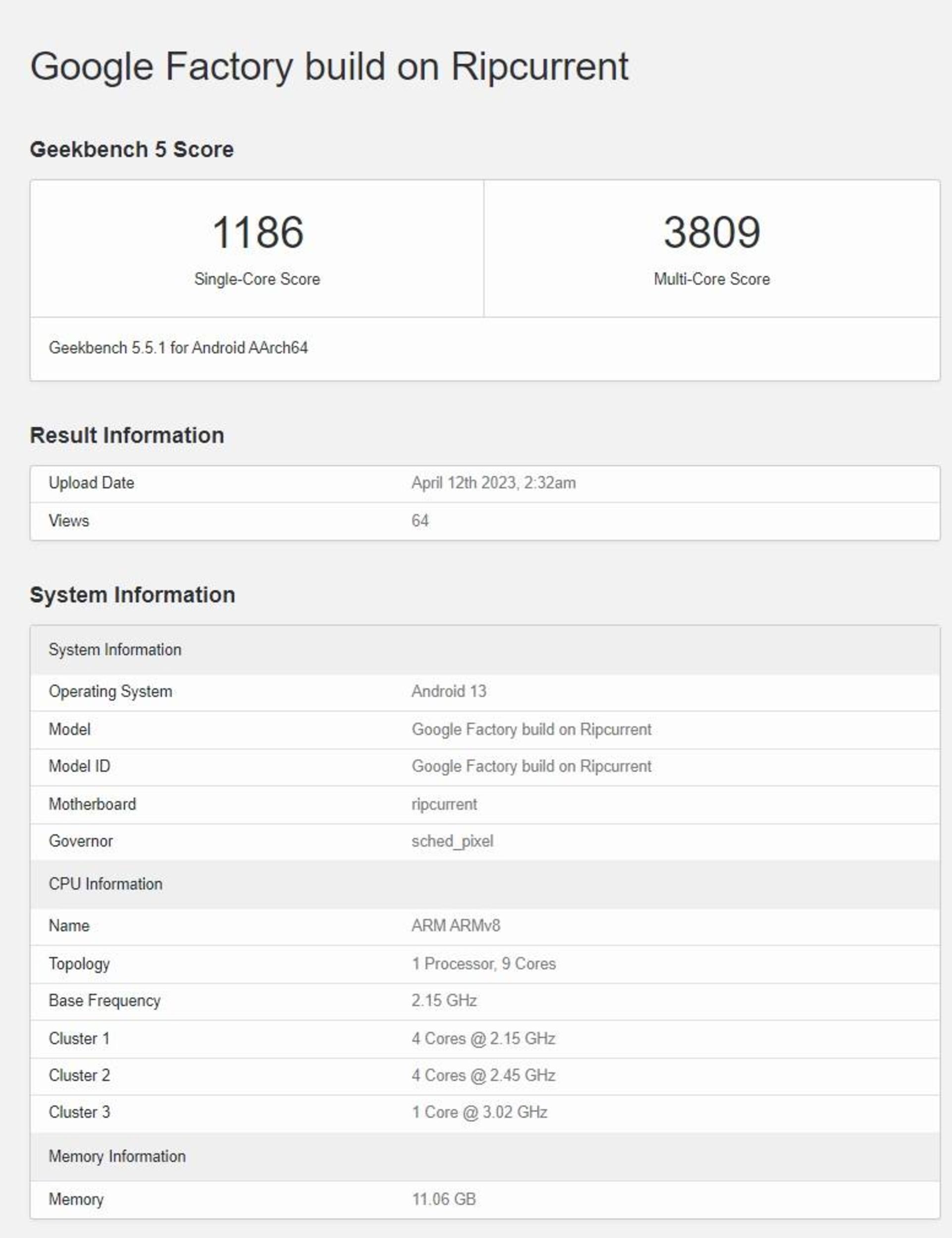The image size is (952, 1238).
Task: Select the Model row's 'Google Factory build on Ripcurrent' value
Action: 532,730
